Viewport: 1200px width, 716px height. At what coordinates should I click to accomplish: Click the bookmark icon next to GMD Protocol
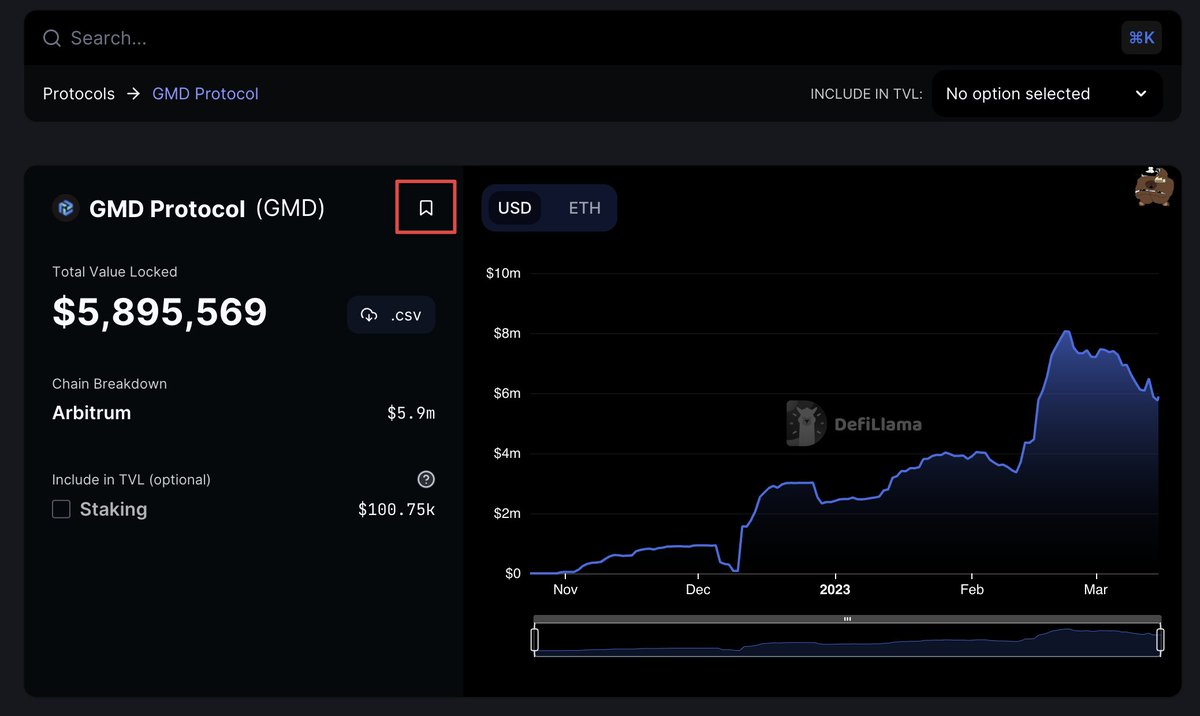tap(426, 207)
